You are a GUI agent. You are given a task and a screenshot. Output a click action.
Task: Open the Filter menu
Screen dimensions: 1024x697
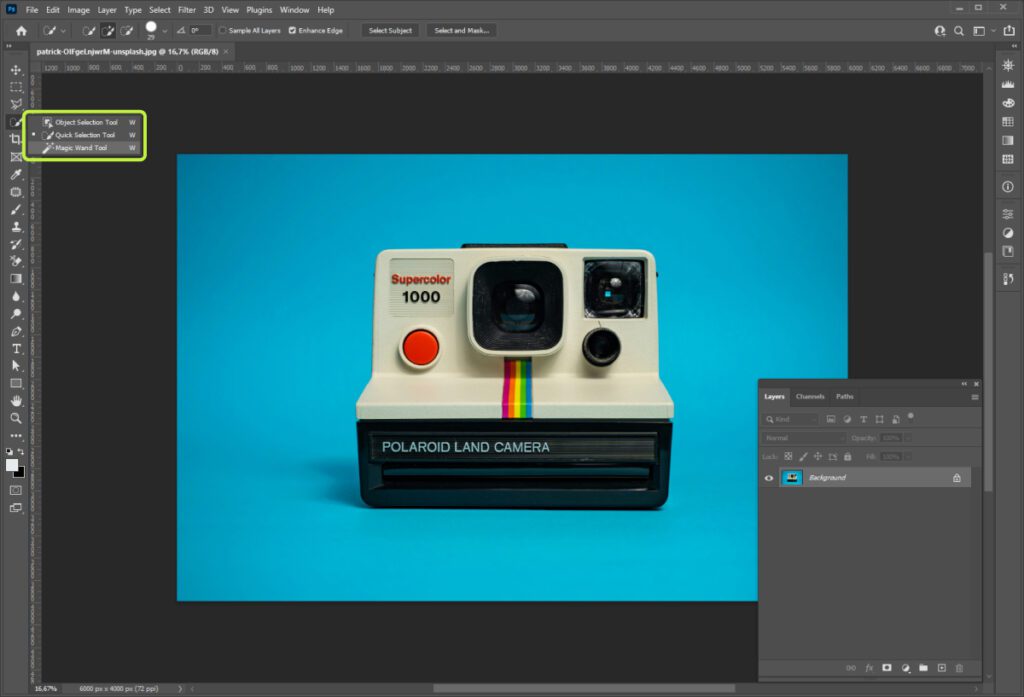point(187,10)
